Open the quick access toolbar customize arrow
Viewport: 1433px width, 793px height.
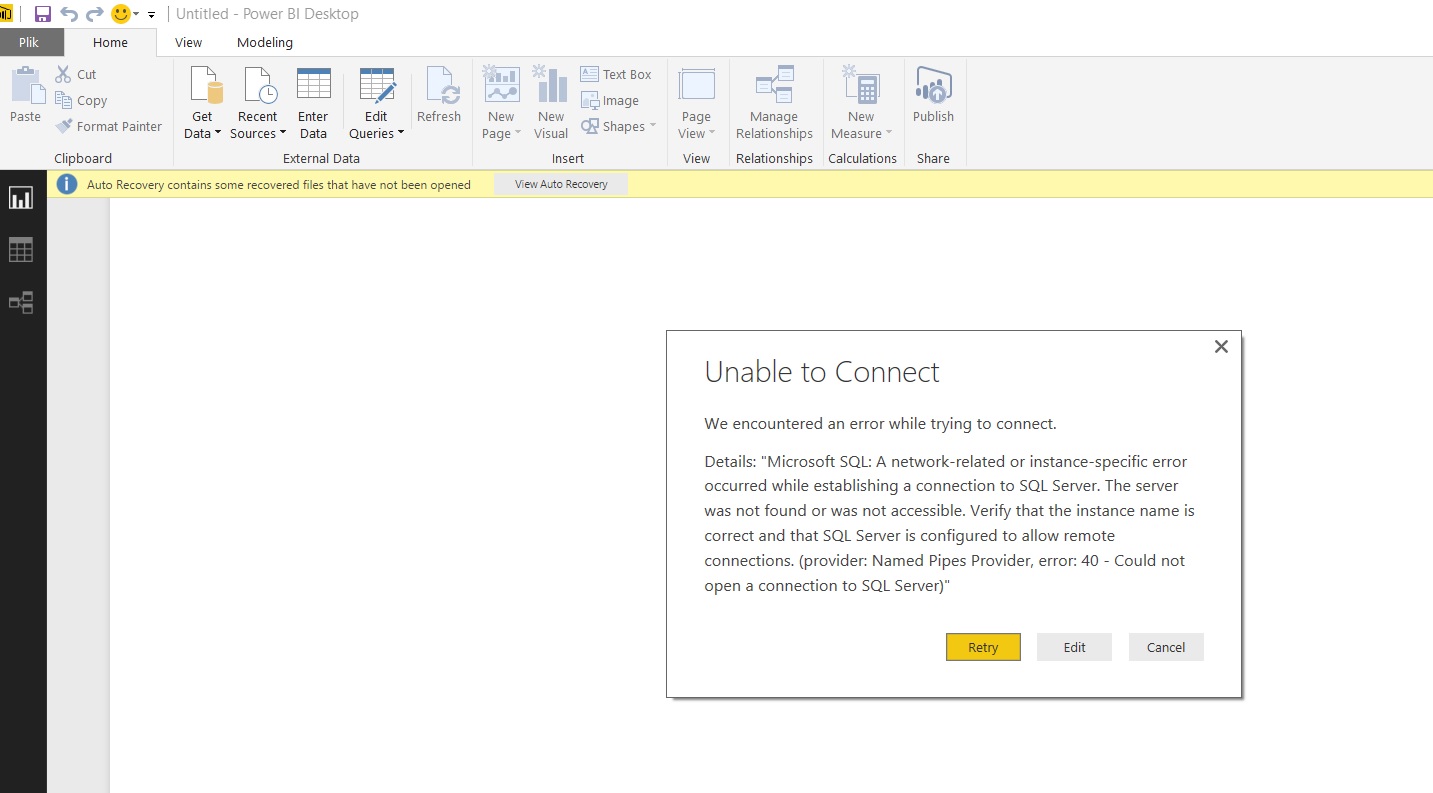pos(152,15)
